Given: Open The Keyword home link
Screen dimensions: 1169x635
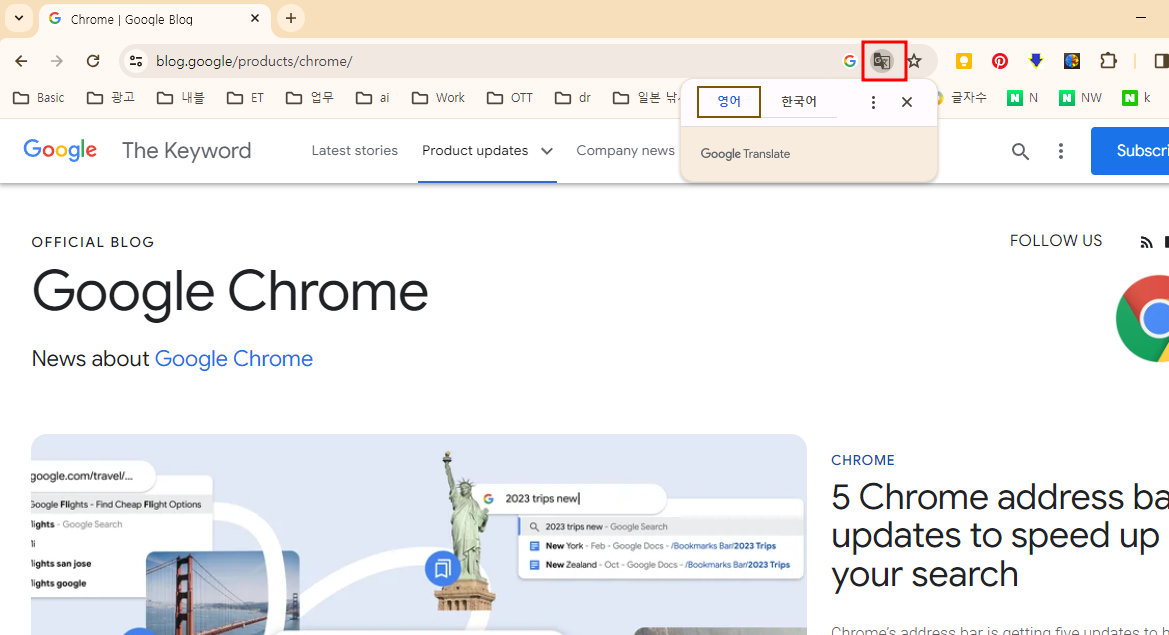Looking at the screenshot, I should pyautogui.click(x=186, y=151).
